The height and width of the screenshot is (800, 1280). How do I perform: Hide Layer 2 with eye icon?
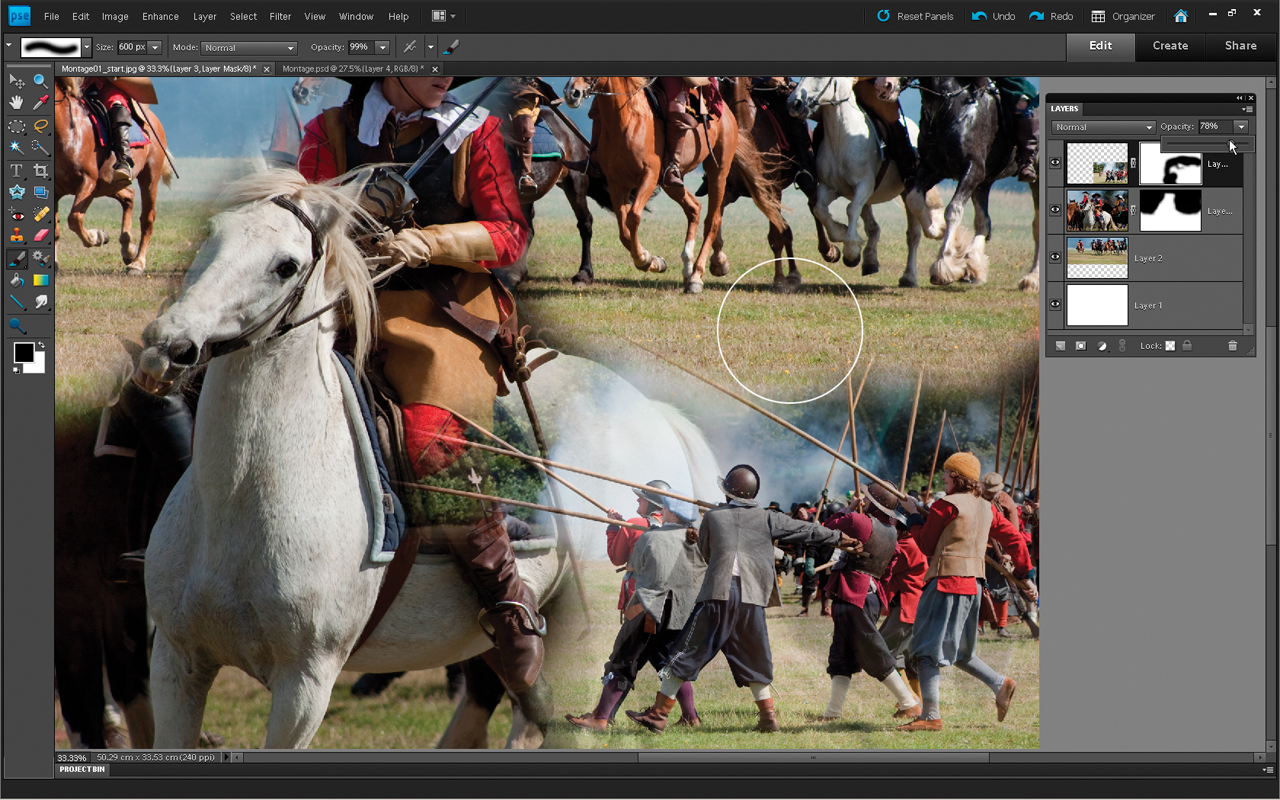click(x=1055, y=257)
